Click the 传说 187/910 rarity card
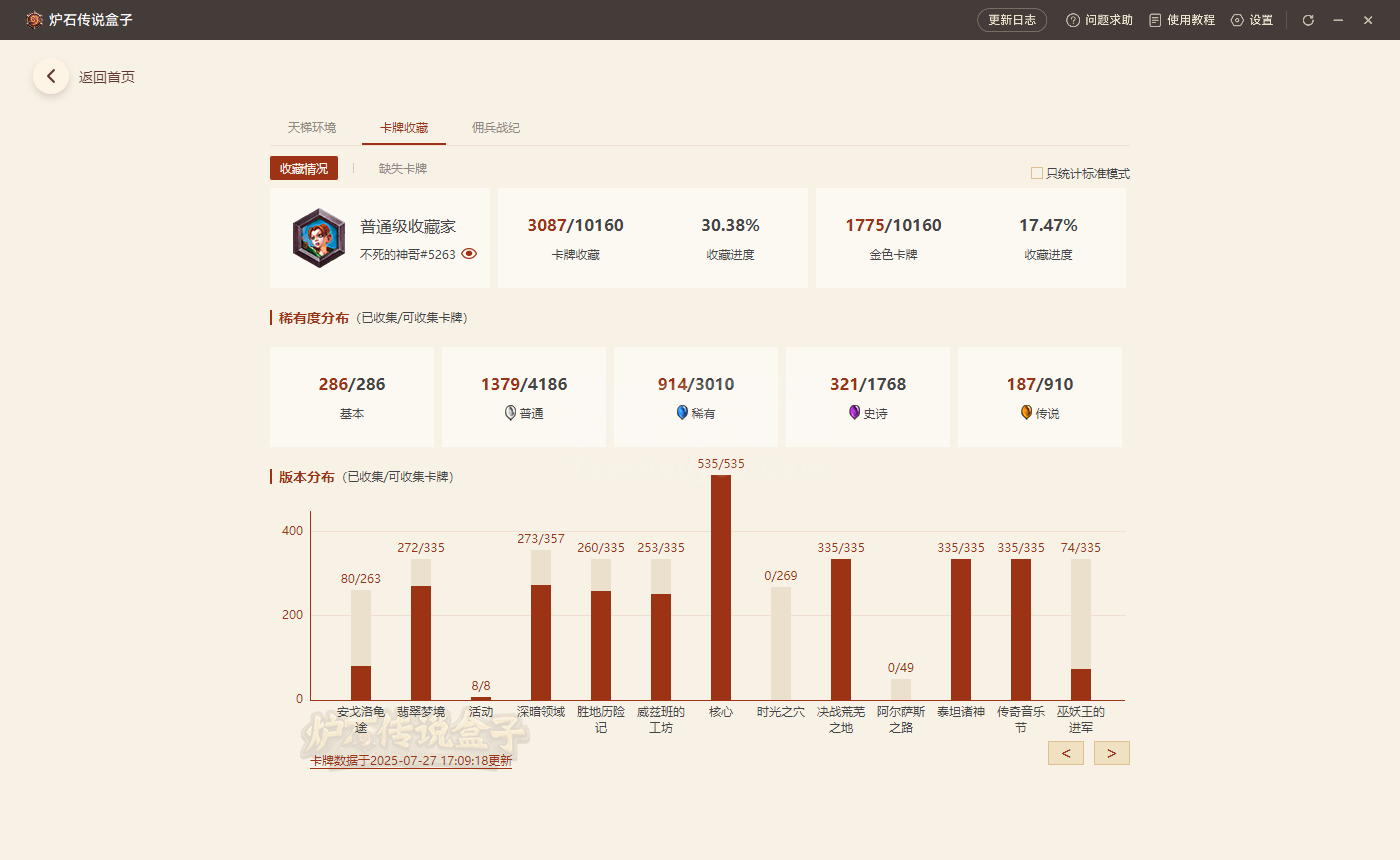The image size is (1400, 860). pyautogui.click(x=1040, y=397)
